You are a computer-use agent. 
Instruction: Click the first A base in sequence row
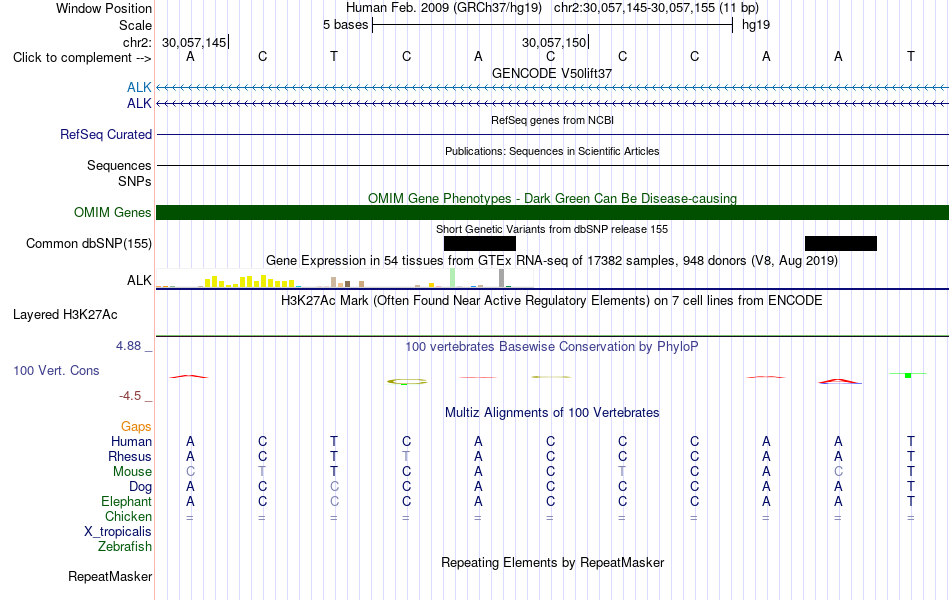(190, 56)
